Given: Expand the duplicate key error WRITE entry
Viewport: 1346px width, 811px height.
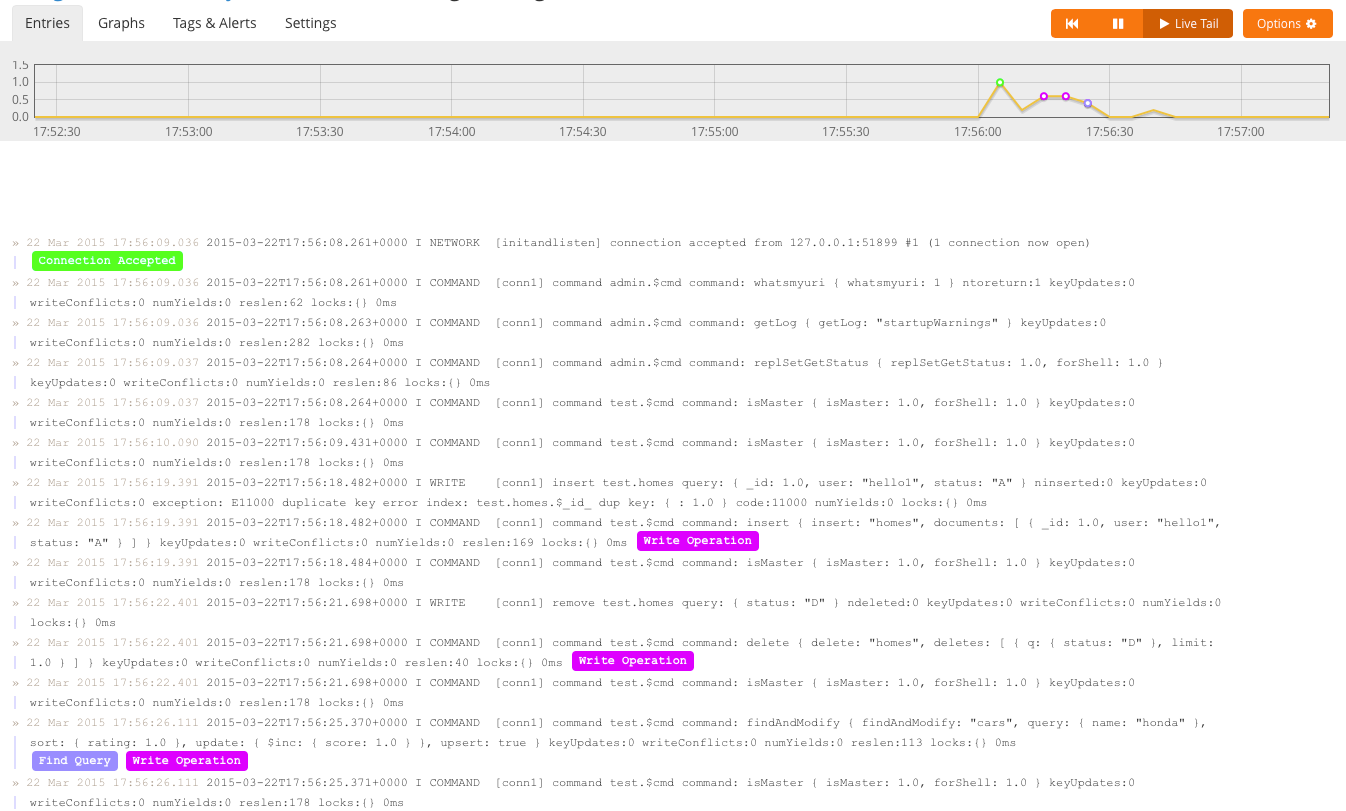Looking at the screenshot, I should pyautogui.click(x=16, y=483).
